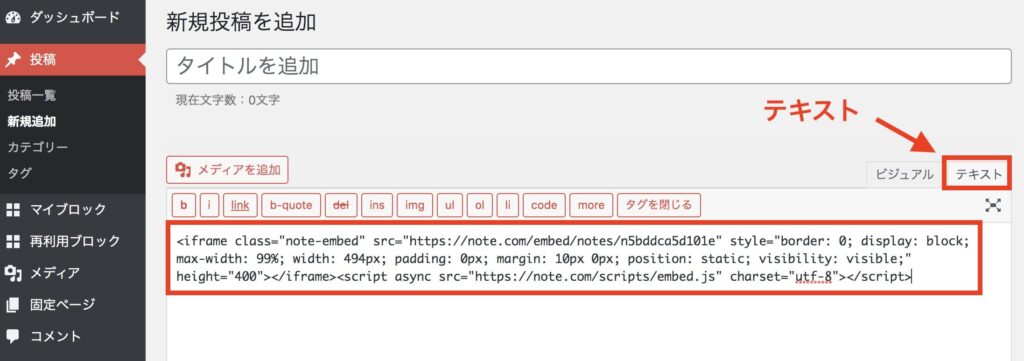The height and width of the screenshot is (361, 1024).
Task: Open the Dashboard icon in sidebar
Action: point(13,18)
